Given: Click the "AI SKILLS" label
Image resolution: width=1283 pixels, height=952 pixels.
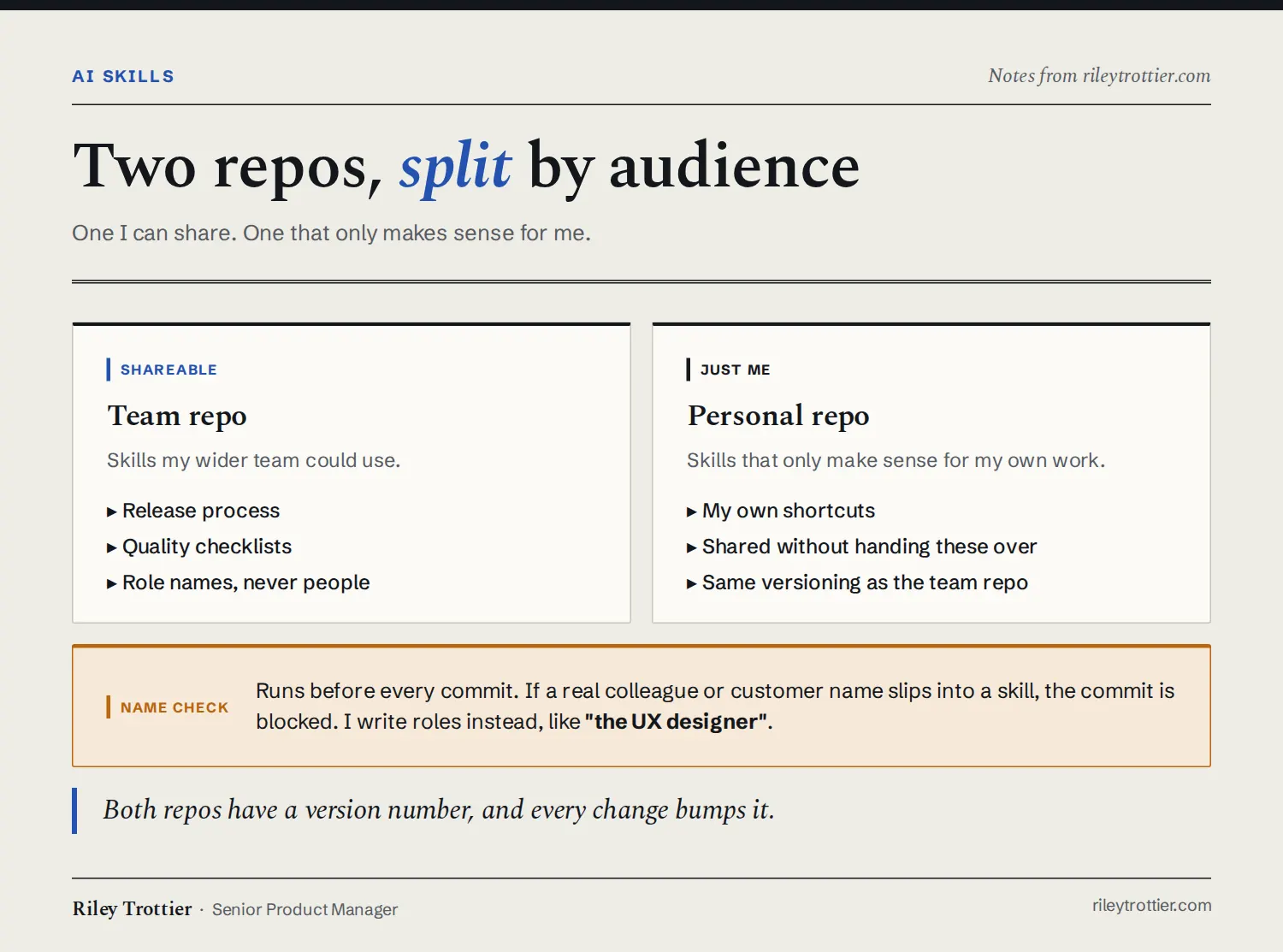Looking at the screenshot, I should (123, 76).
